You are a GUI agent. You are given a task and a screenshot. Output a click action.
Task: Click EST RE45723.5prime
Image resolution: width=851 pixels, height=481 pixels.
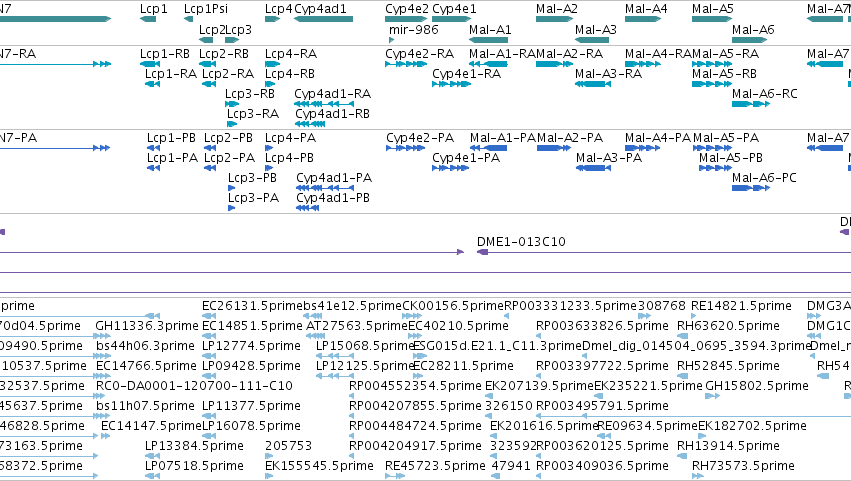coord(395,476)
